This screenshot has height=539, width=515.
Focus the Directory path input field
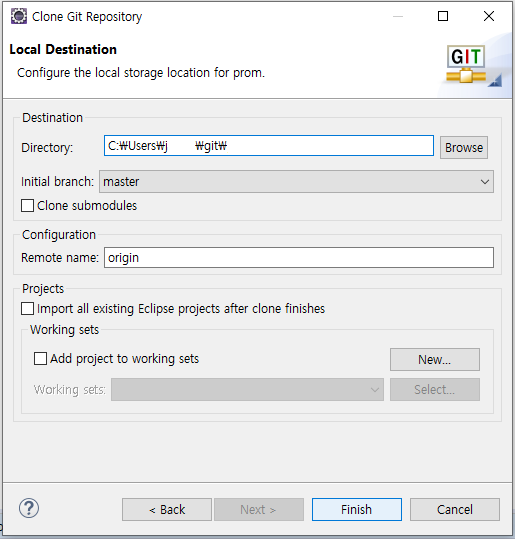click(x=269, y=146)
